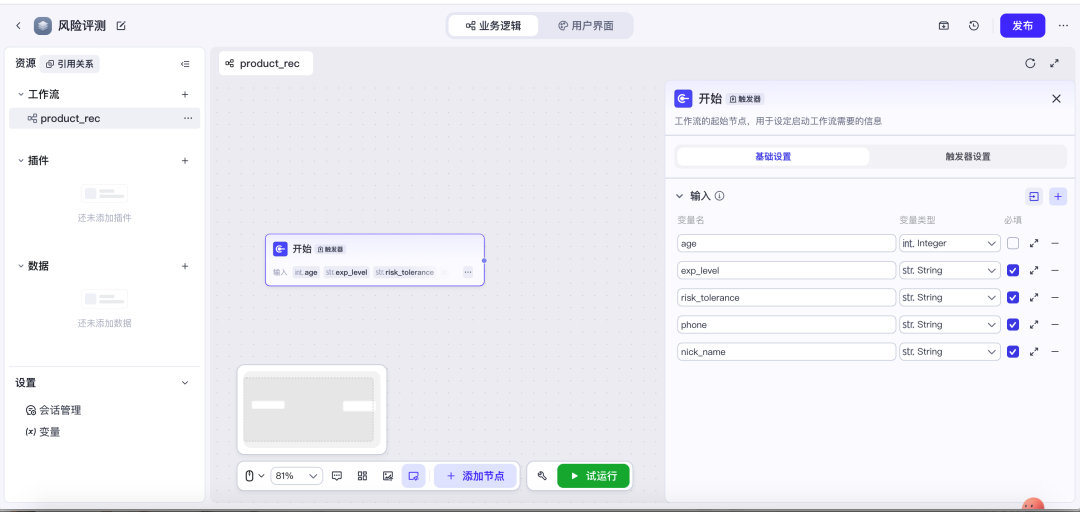Screen dimensions: 1080x512
Task: Add an input variable with the plus button
Action: 1058,196
